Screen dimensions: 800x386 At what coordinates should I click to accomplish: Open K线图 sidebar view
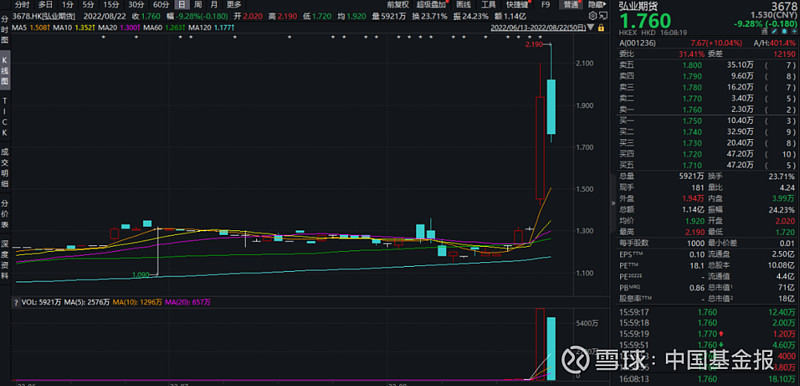[x=5, y=69]
